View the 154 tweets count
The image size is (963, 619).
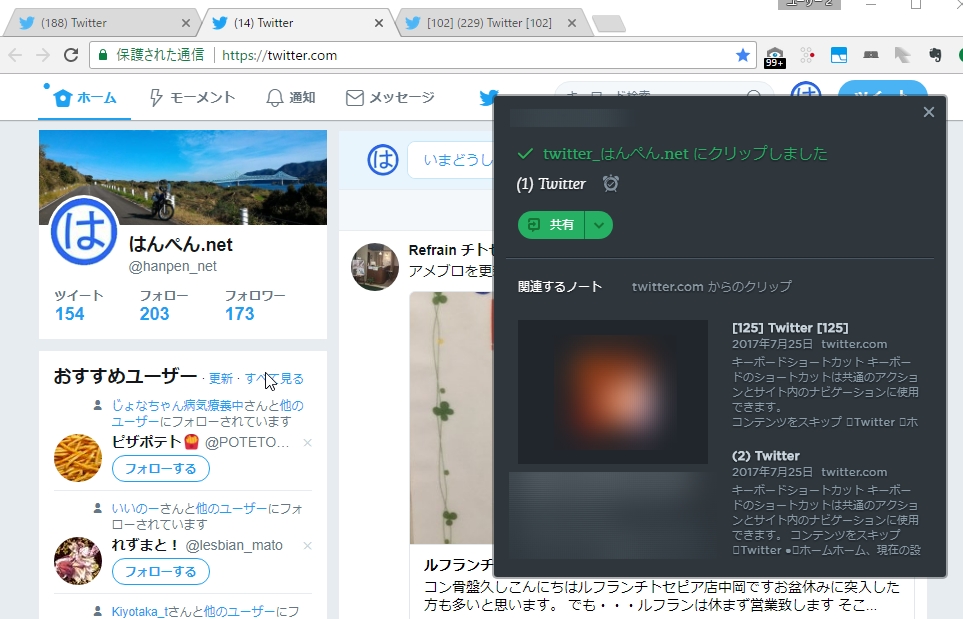[70, 313]
